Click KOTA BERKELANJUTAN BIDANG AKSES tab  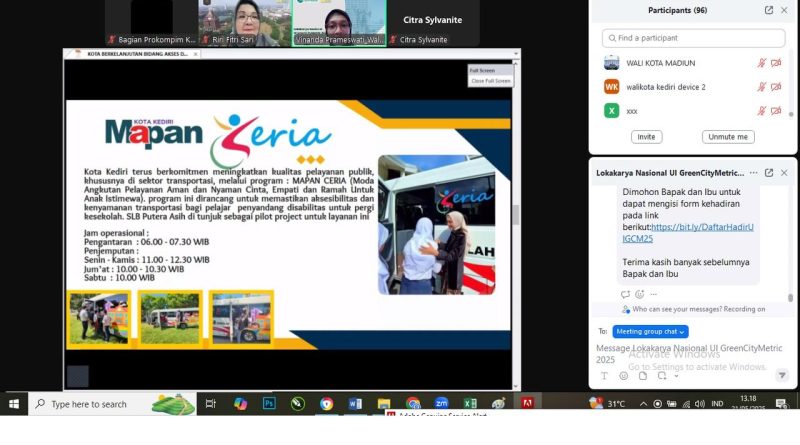point(137,54)
